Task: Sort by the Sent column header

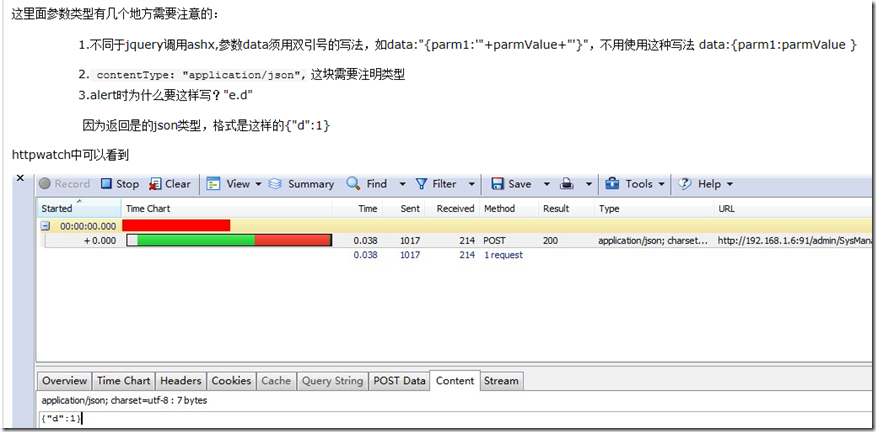Action: point(404,208)
